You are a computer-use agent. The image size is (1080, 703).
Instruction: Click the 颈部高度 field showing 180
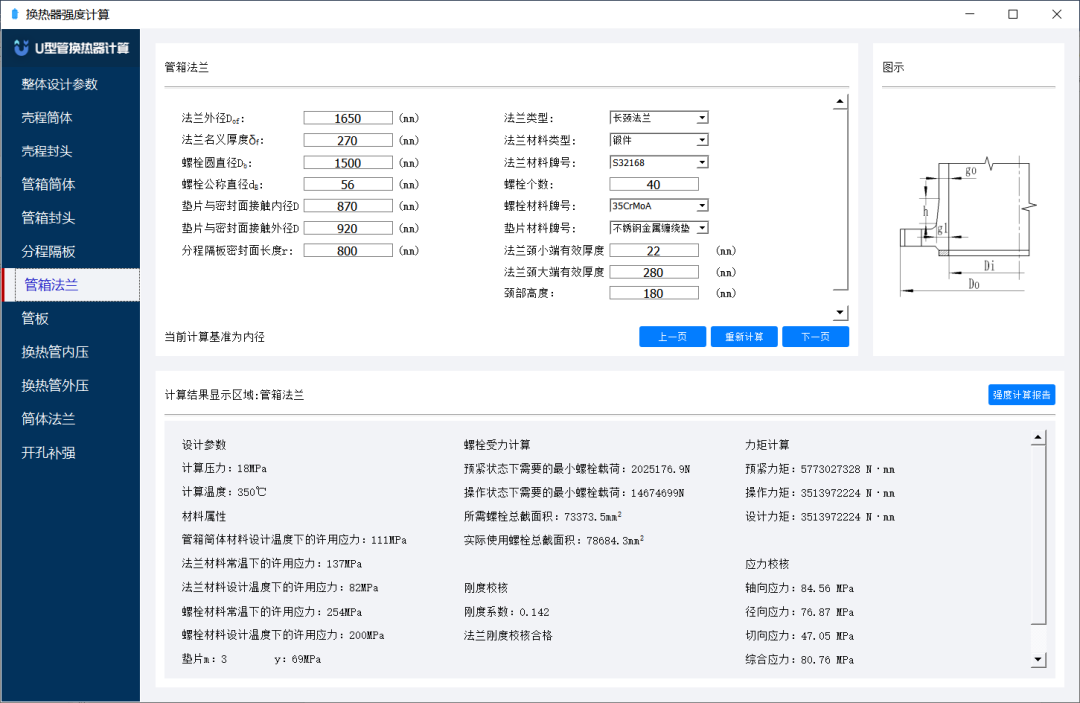pos(654,293)
